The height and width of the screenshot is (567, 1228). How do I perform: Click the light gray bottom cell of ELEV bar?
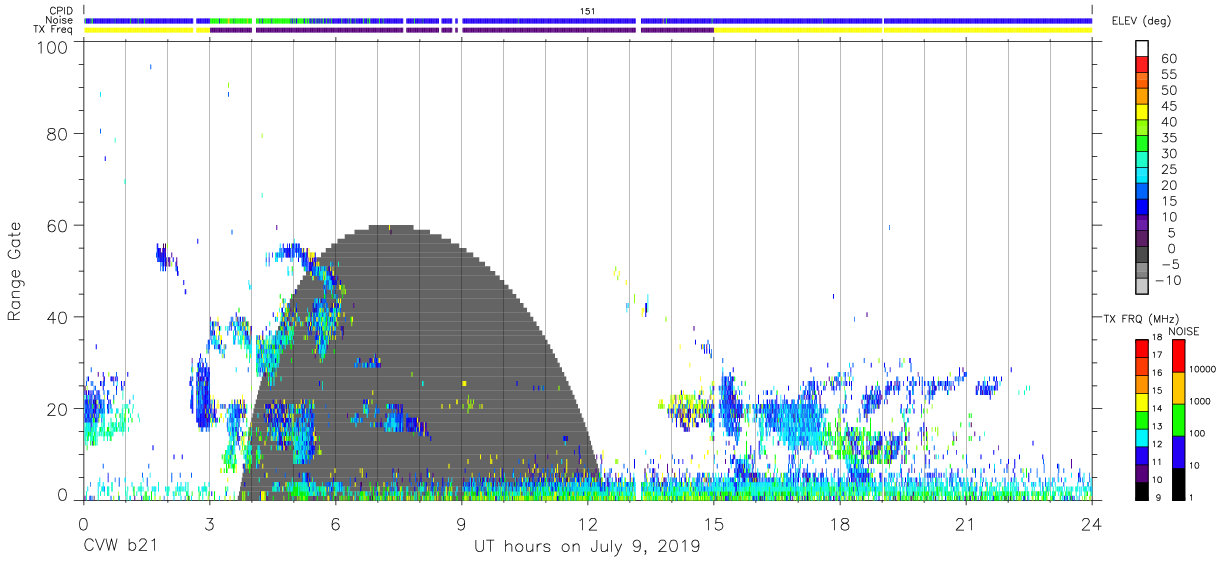[x=1142, y=286]
